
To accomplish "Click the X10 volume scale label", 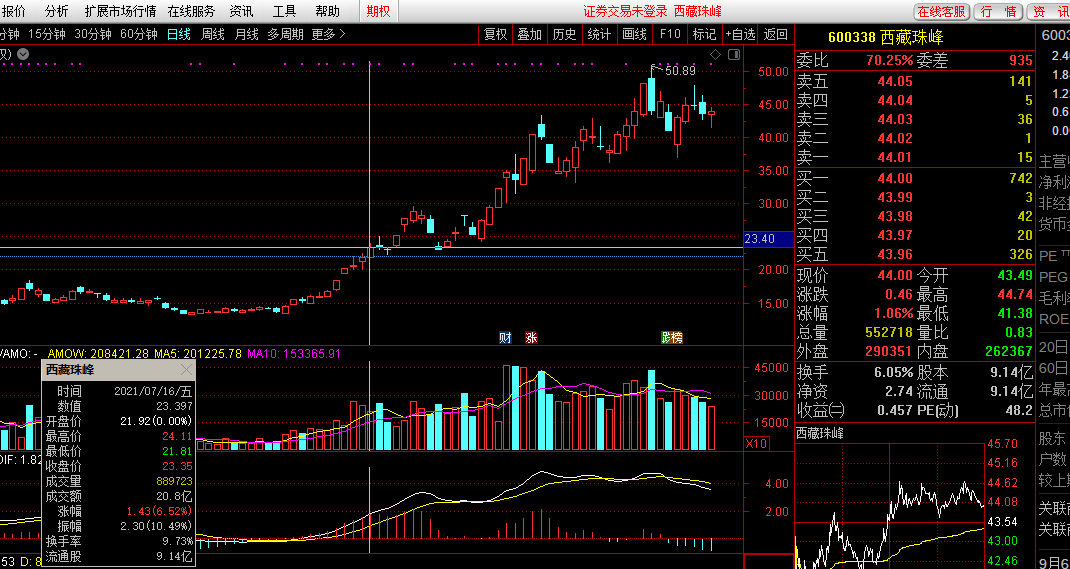I will pyautogui.click(x=756, y=443).
